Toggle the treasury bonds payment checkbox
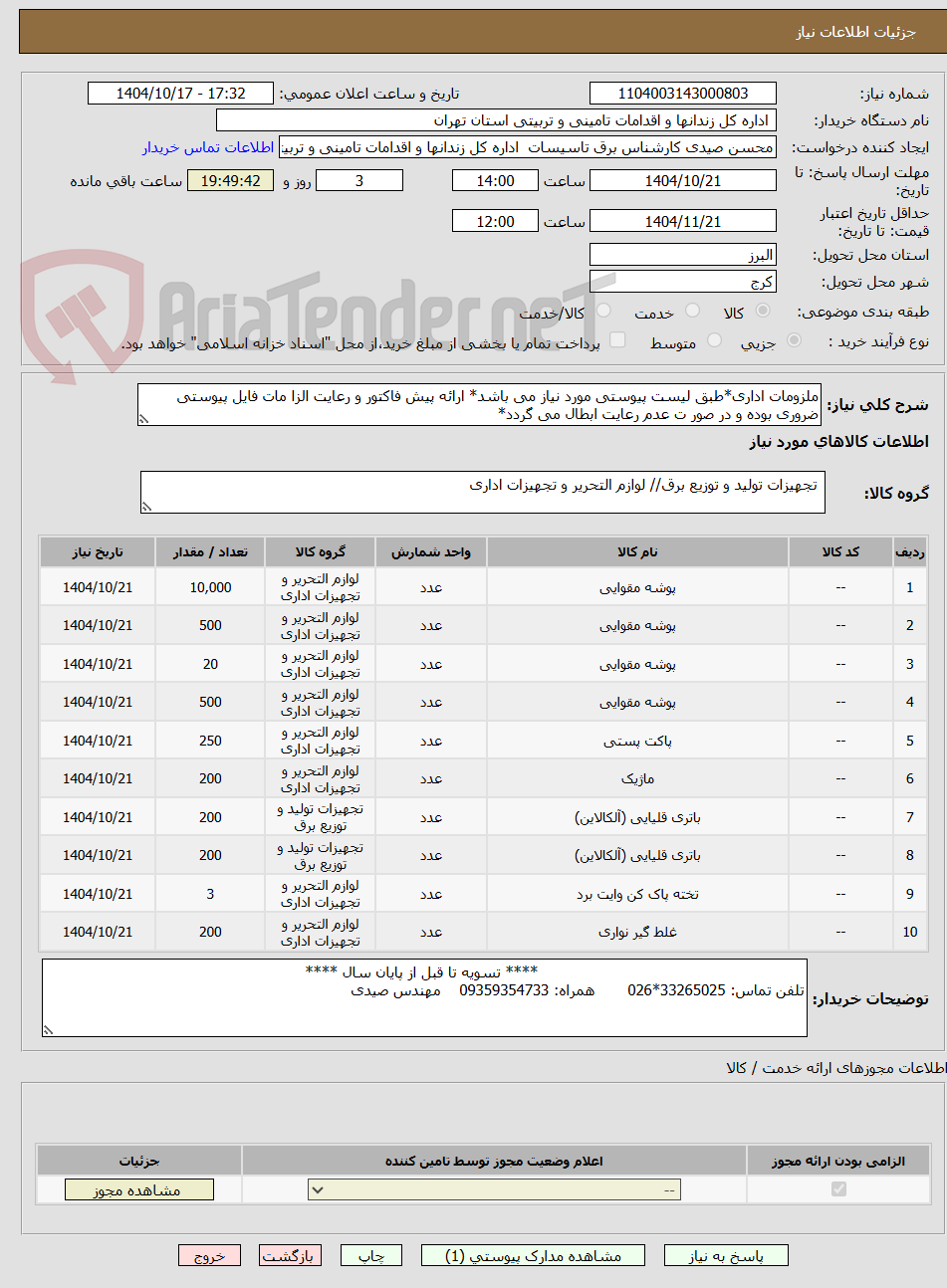 [617, 340]
